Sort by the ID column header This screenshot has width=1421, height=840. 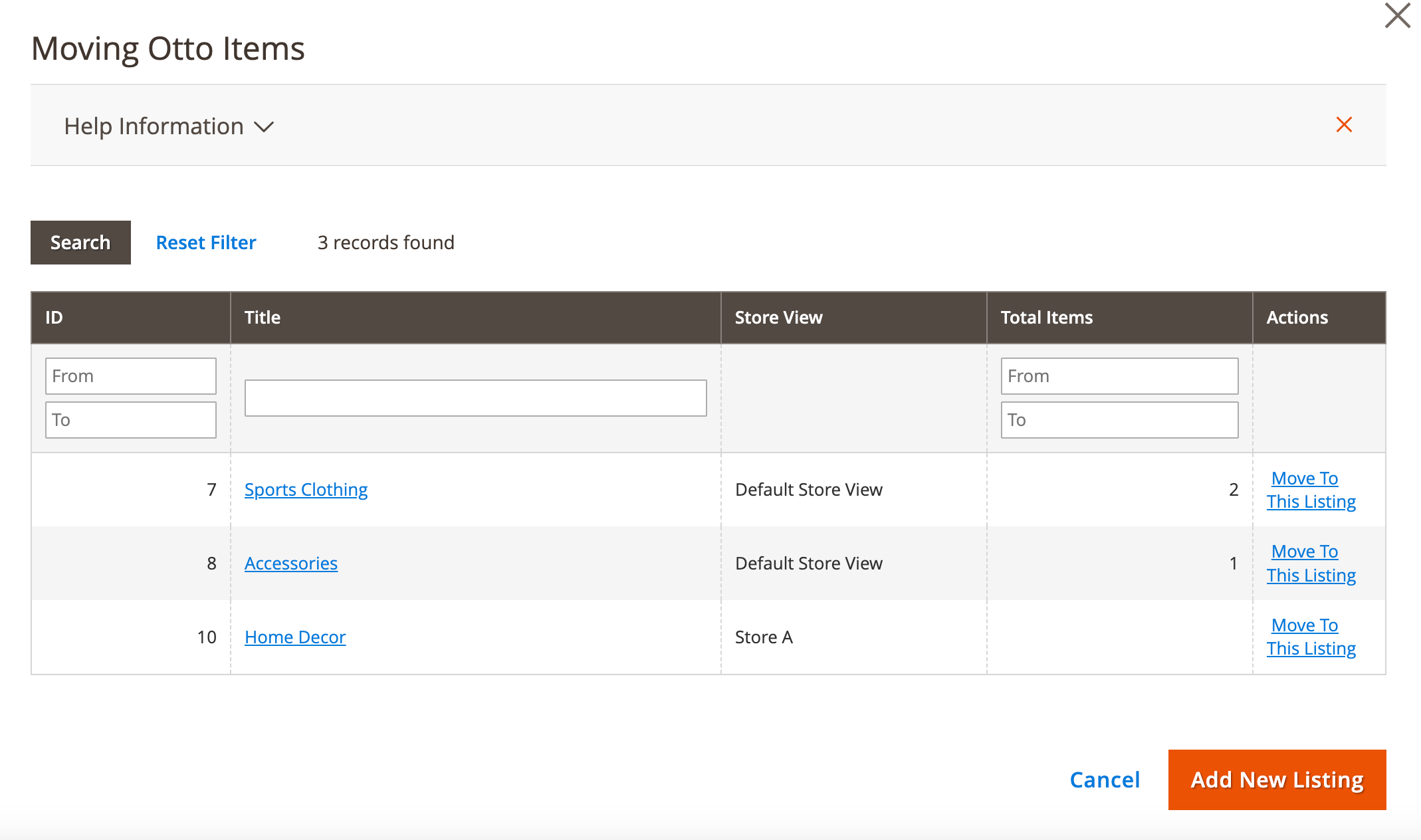[55, 318]
